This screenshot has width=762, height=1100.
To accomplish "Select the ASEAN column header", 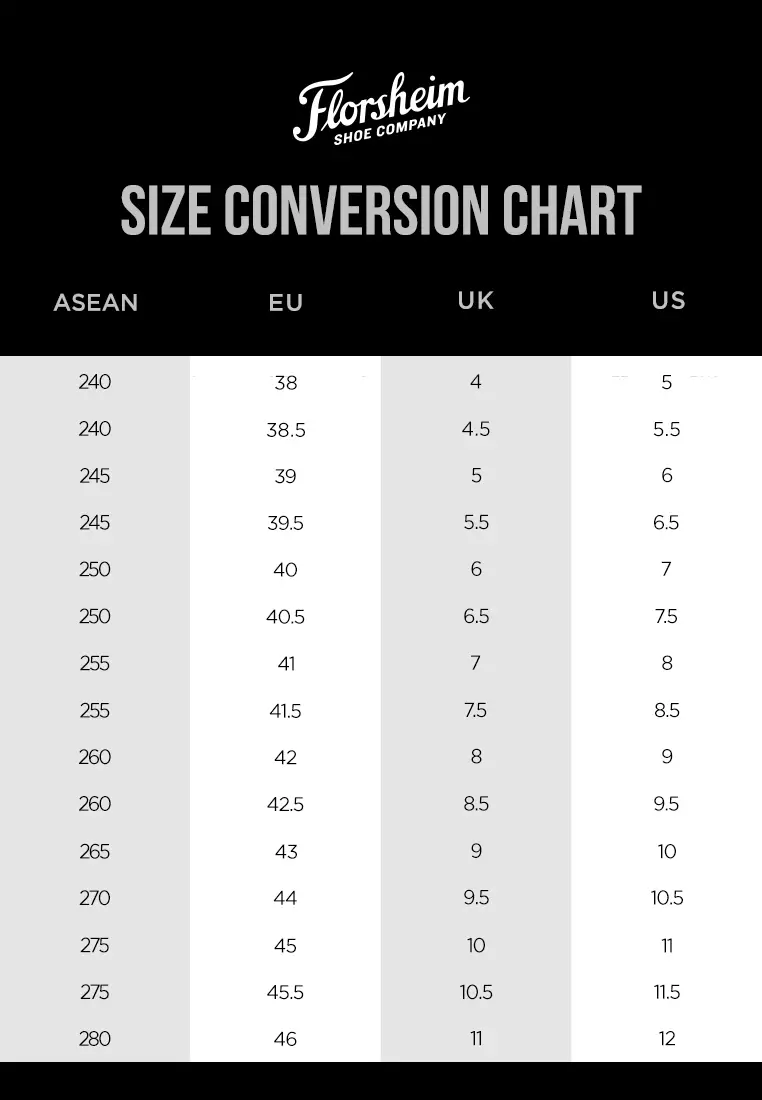I will click(x=95, y=302).
